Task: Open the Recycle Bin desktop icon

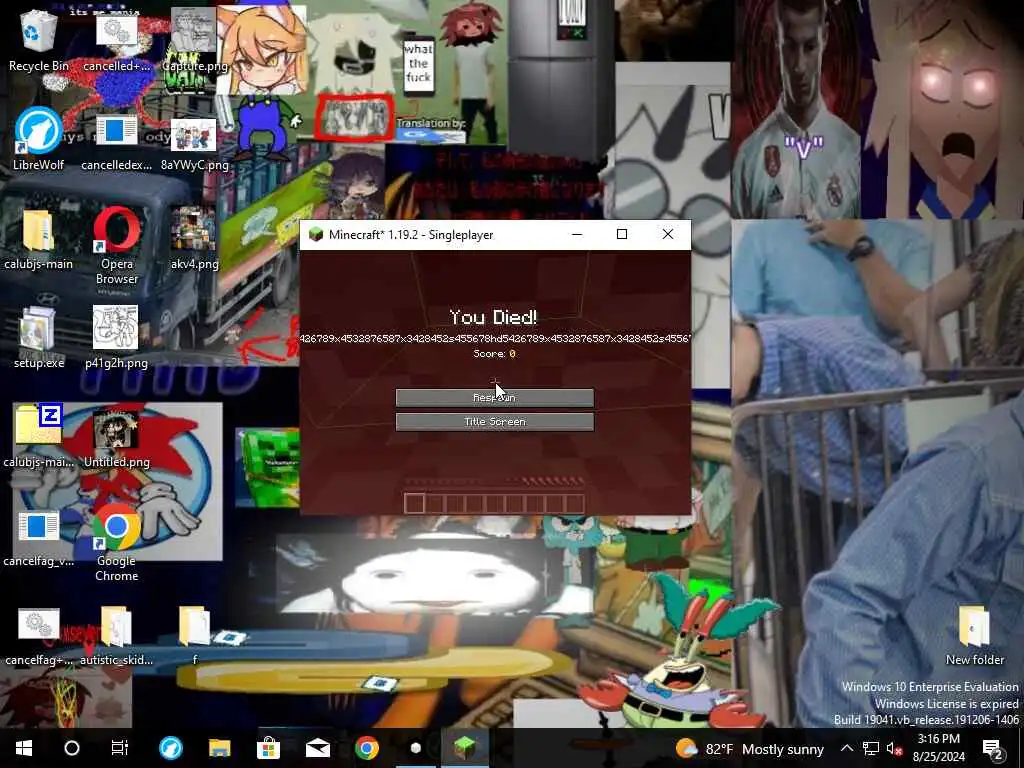Action: (x=38, y=40)
